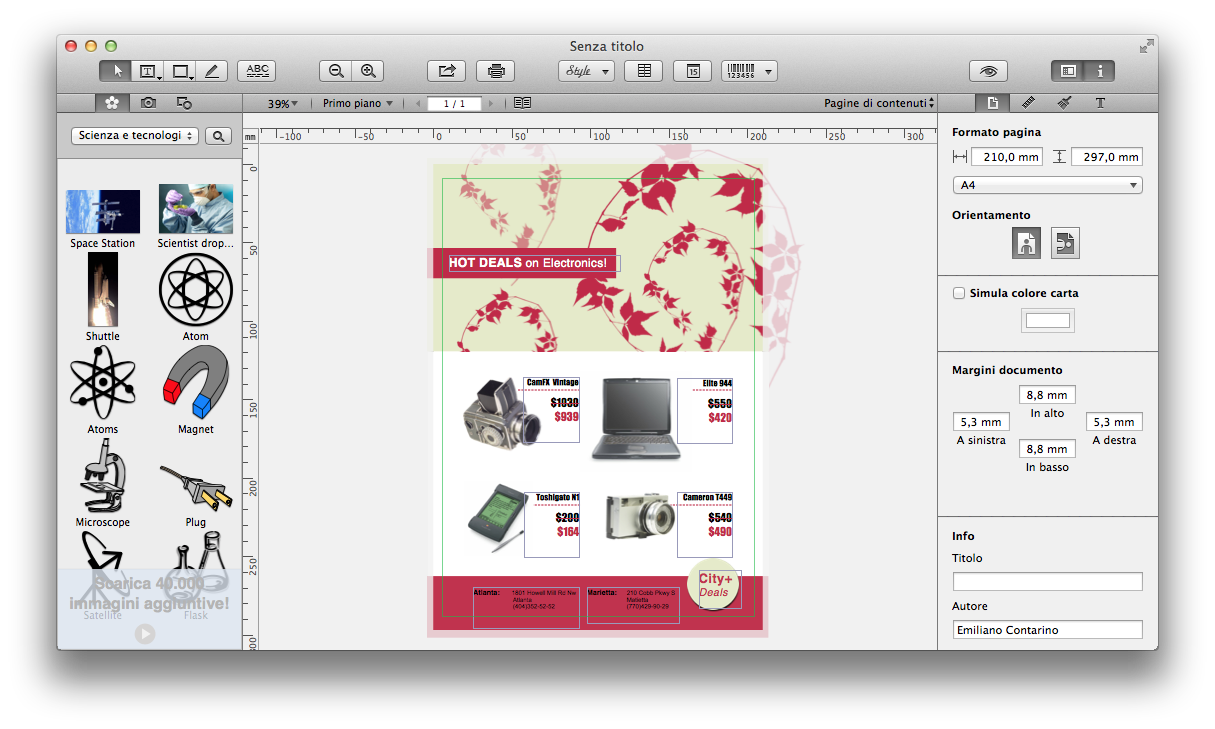1215x729 pixels.
Task: Pick the pen drawing tool
Action: (x=211, y=71)
